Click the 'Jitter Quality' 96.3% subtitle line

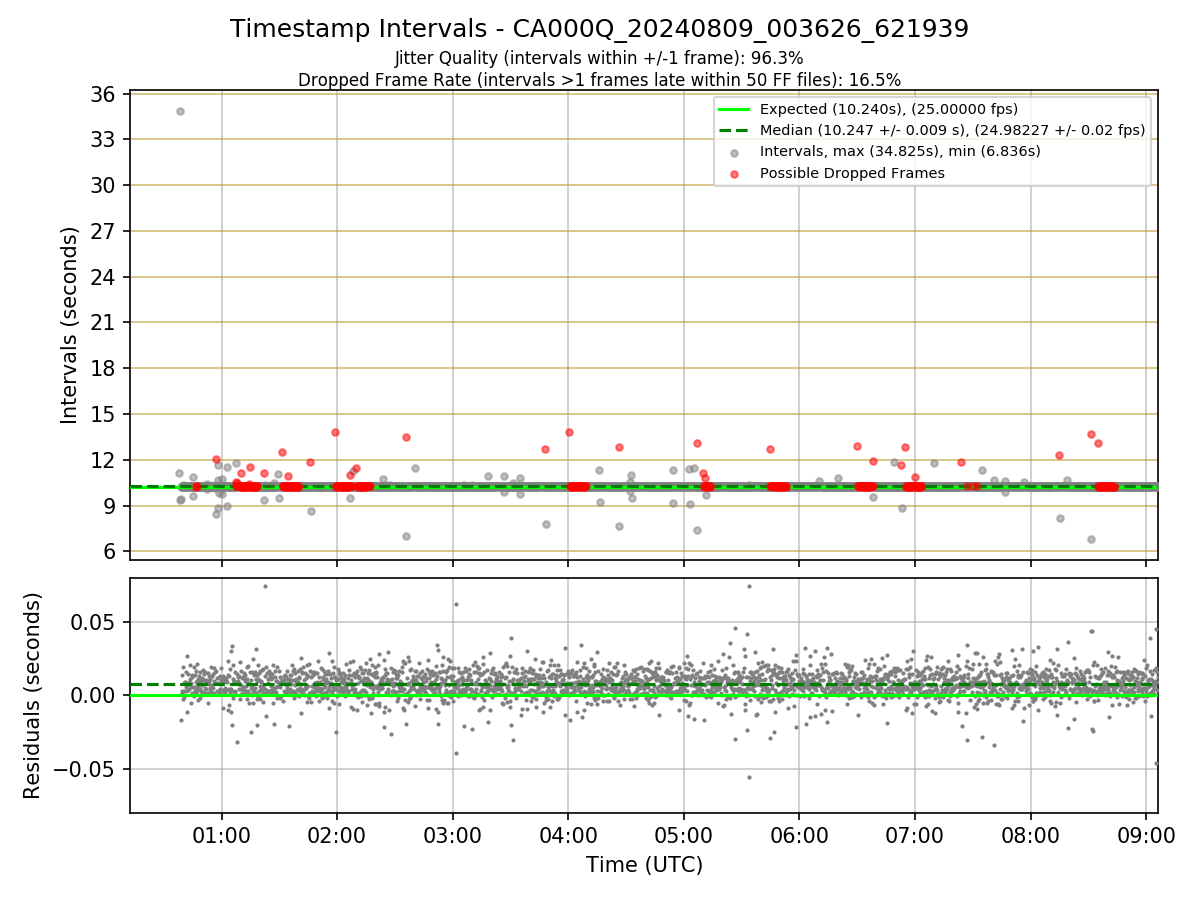(599, 58)
